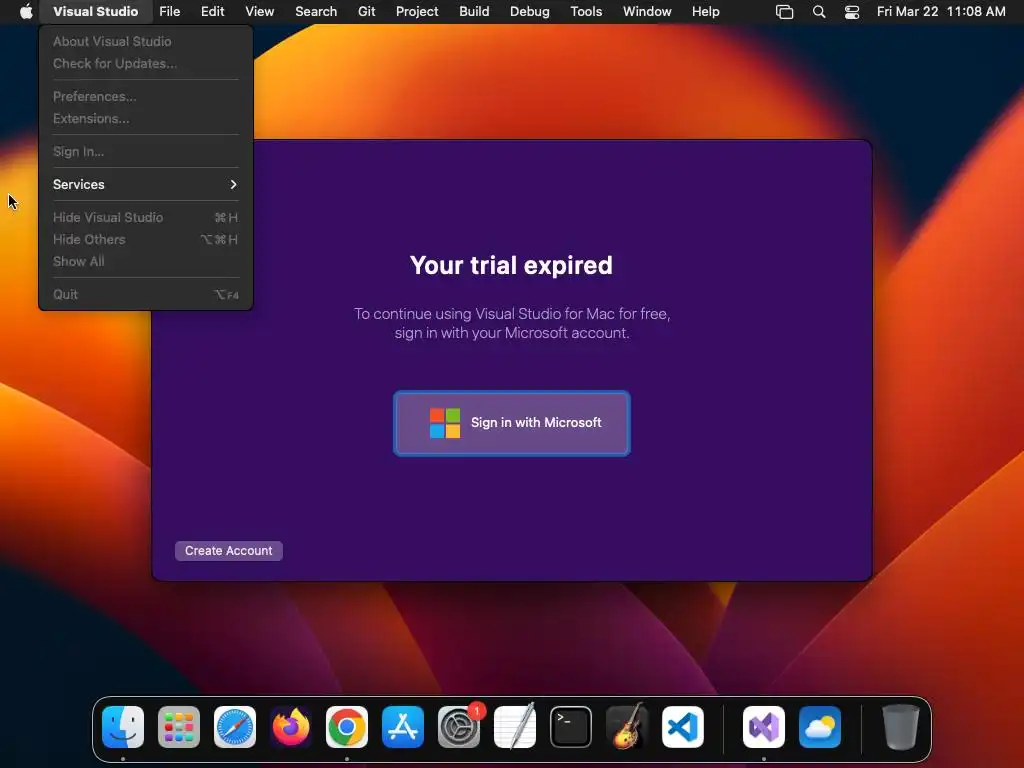Choose Preferences in the app menu
Screen dimensions: 1024x768
(x=145, y=96)
